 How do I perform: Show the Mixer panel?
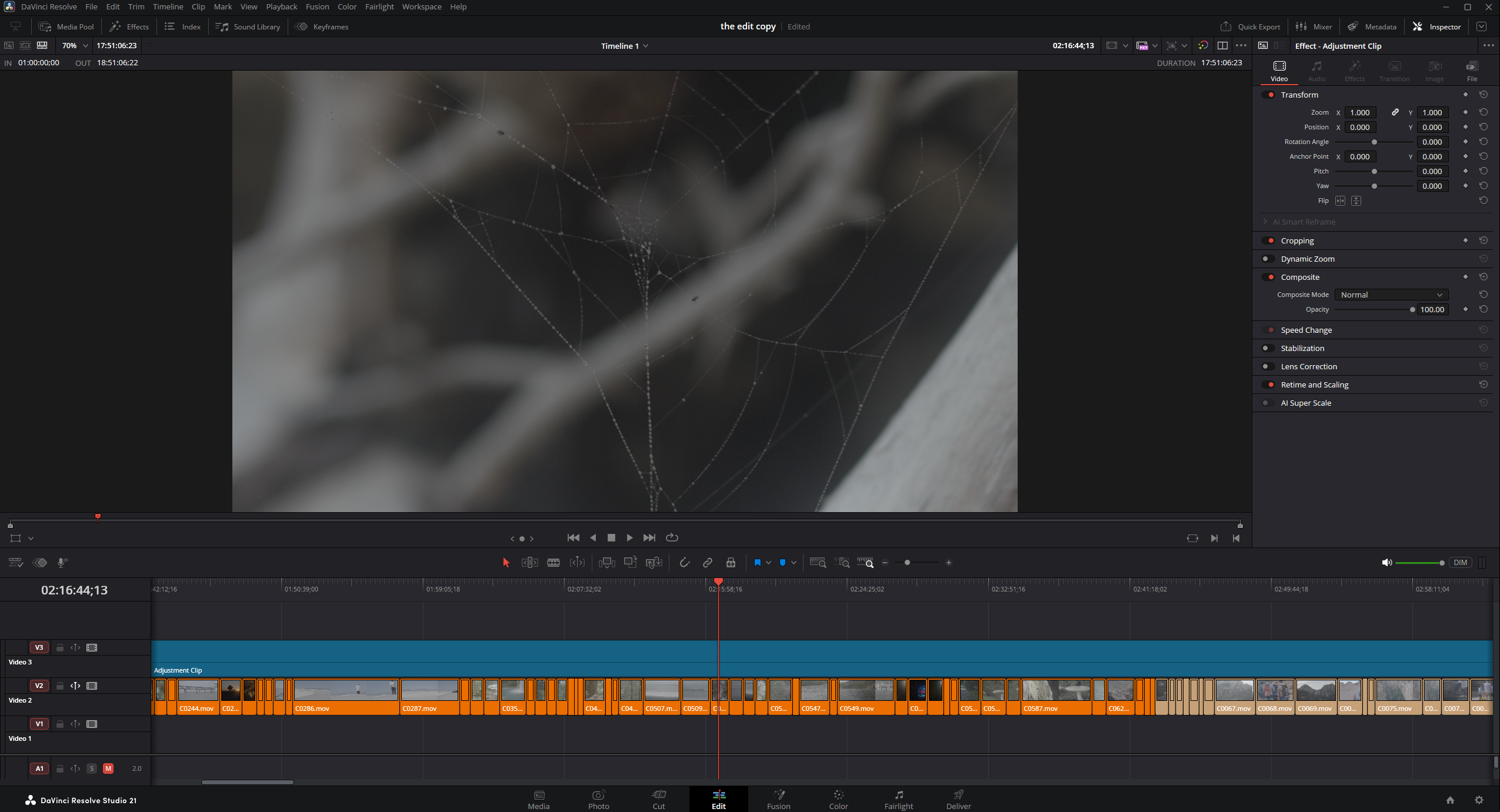point(1314,26)
